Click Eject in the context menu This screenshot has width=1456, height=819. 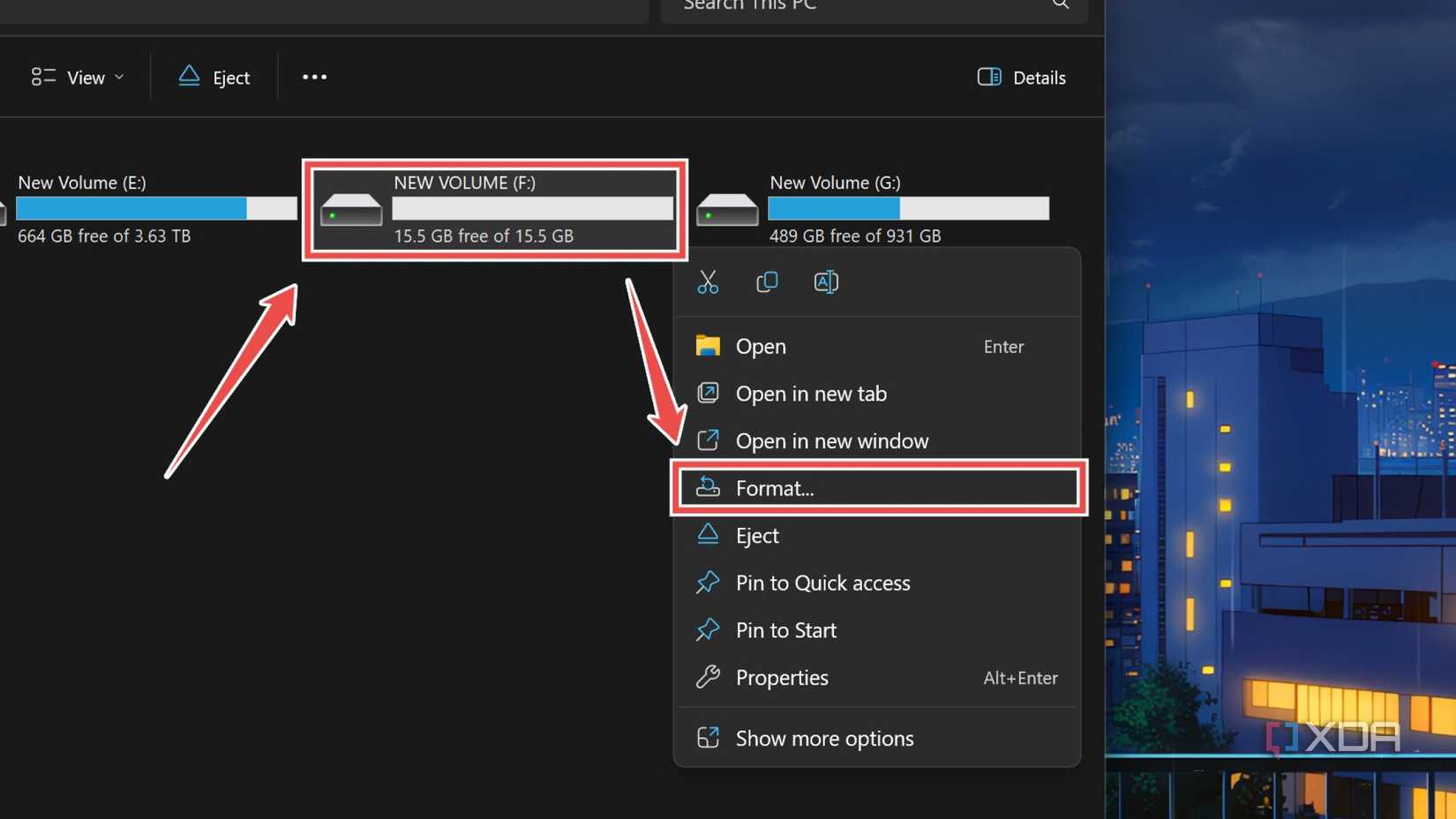tap(756, 536)
